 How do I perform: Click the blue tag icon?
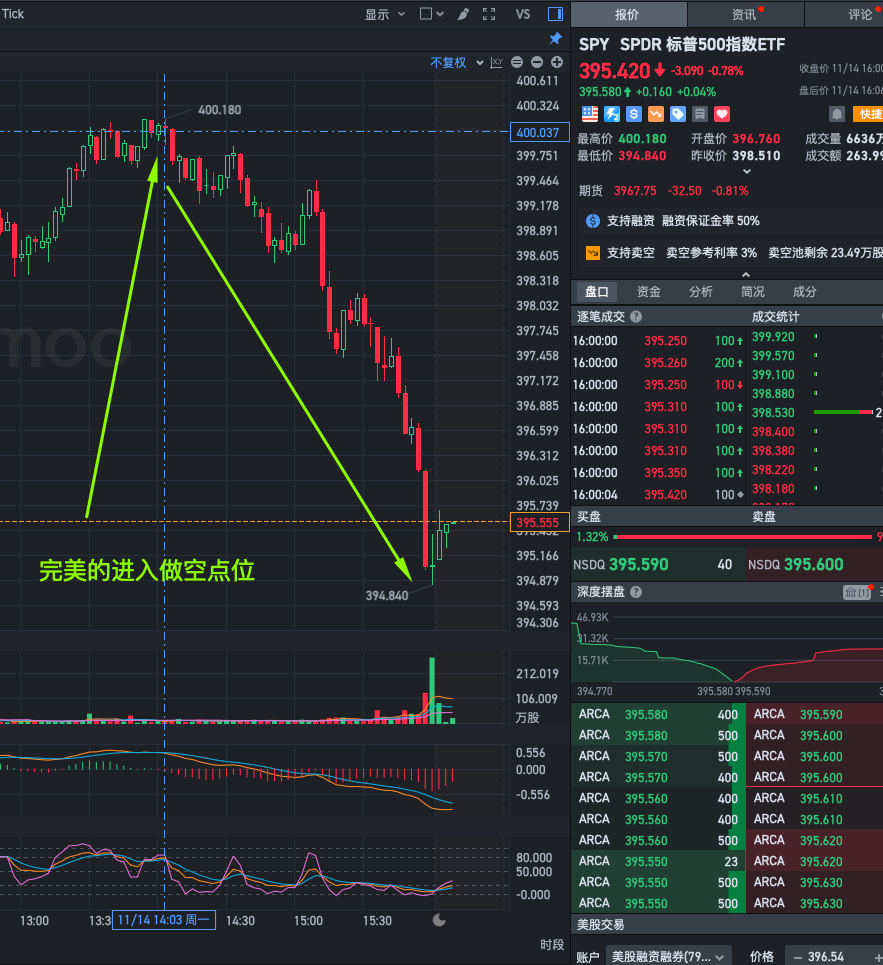[x=677, y=114]
